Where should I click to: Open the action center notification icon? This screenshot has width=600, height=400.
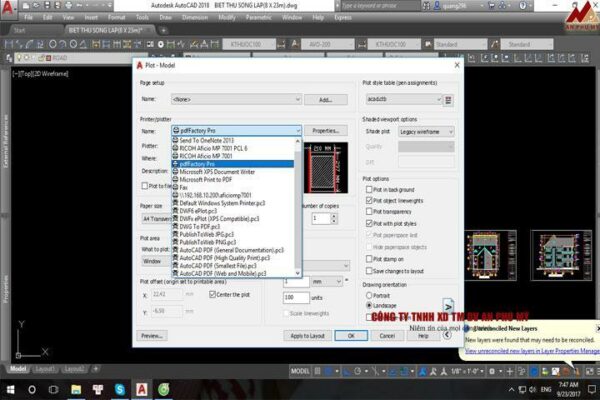point(592,389)
